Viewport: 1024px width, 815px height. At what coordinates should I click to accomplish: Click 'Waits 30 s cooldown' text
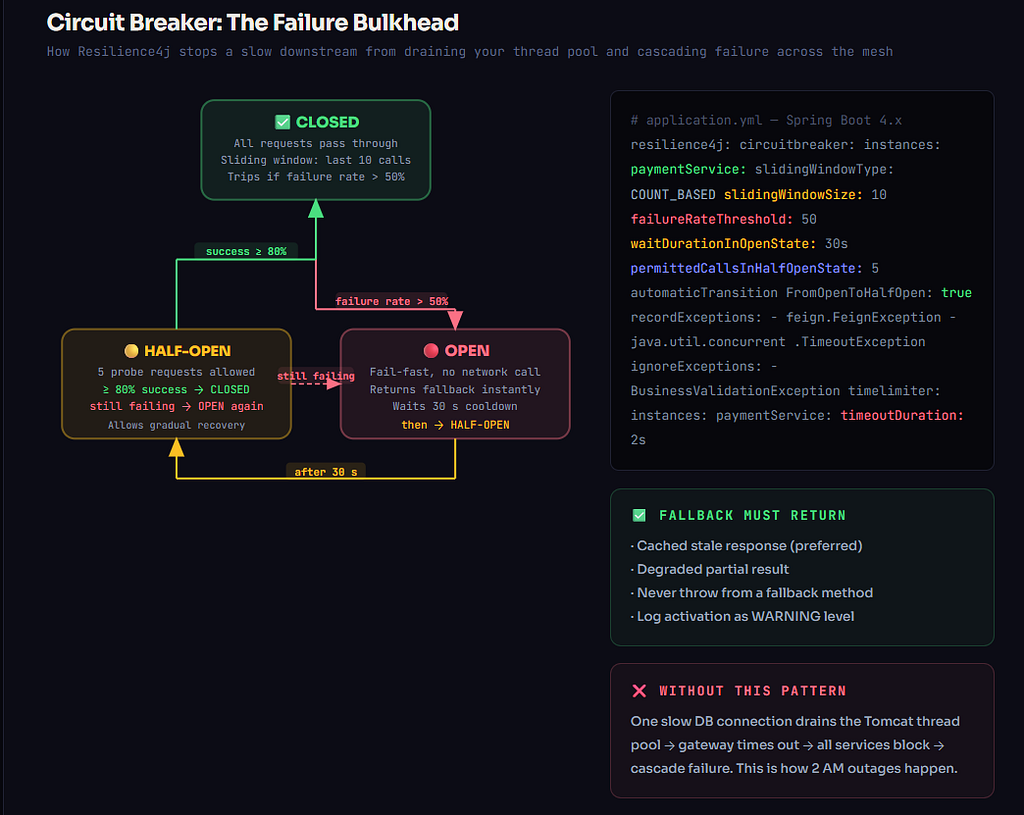point(455,406)
